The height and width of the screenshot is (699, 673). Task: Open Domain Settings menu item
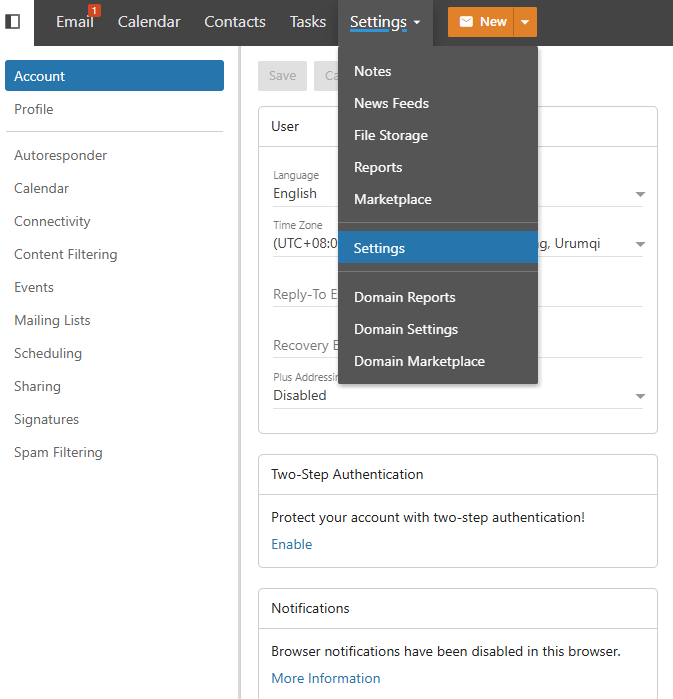point(406,330)
